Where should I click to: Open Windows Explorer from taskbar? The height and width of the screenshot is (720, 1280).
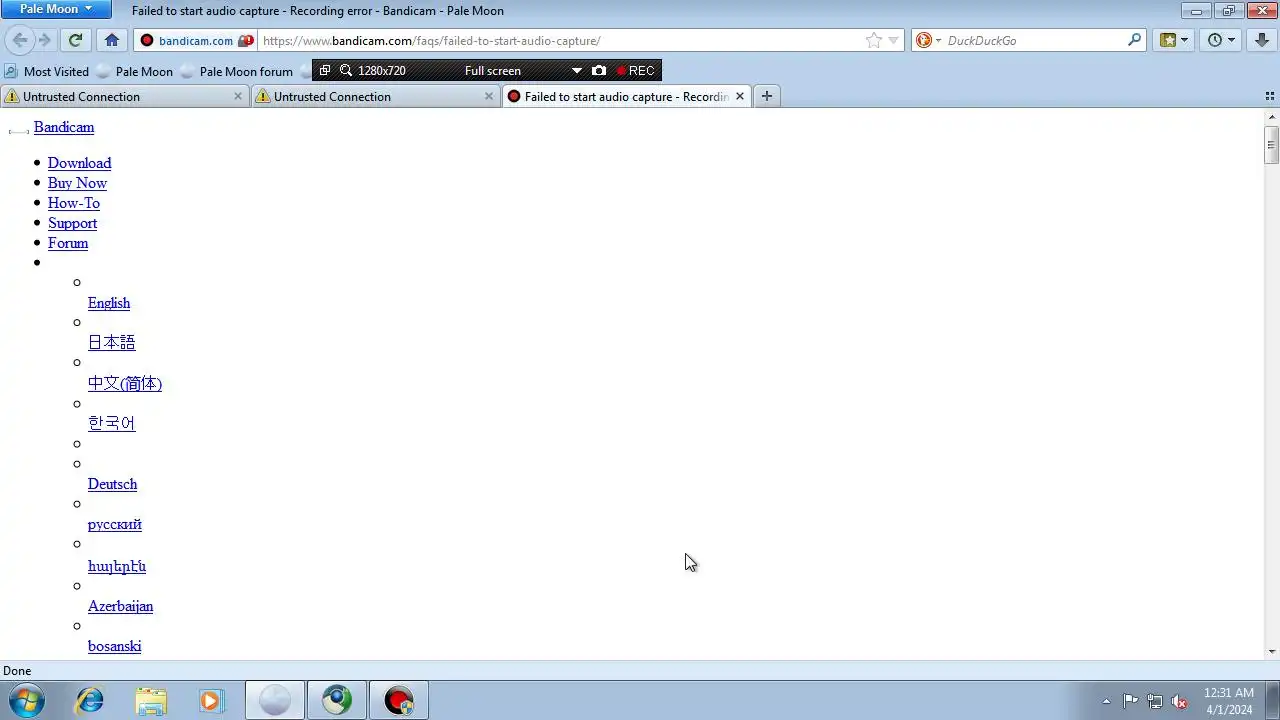point(151,700)
